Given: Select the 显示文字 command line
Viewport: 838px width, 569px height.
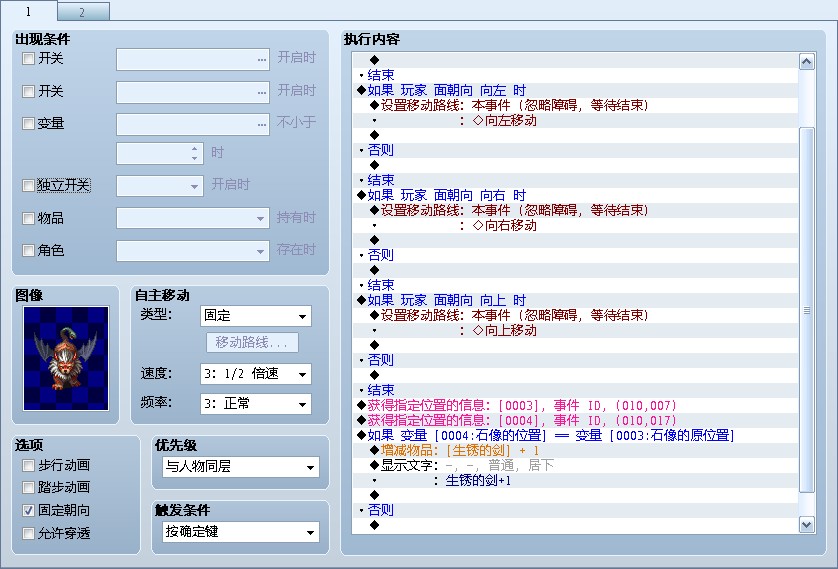Looking at the screenshot, I should [x=575, y=465].
